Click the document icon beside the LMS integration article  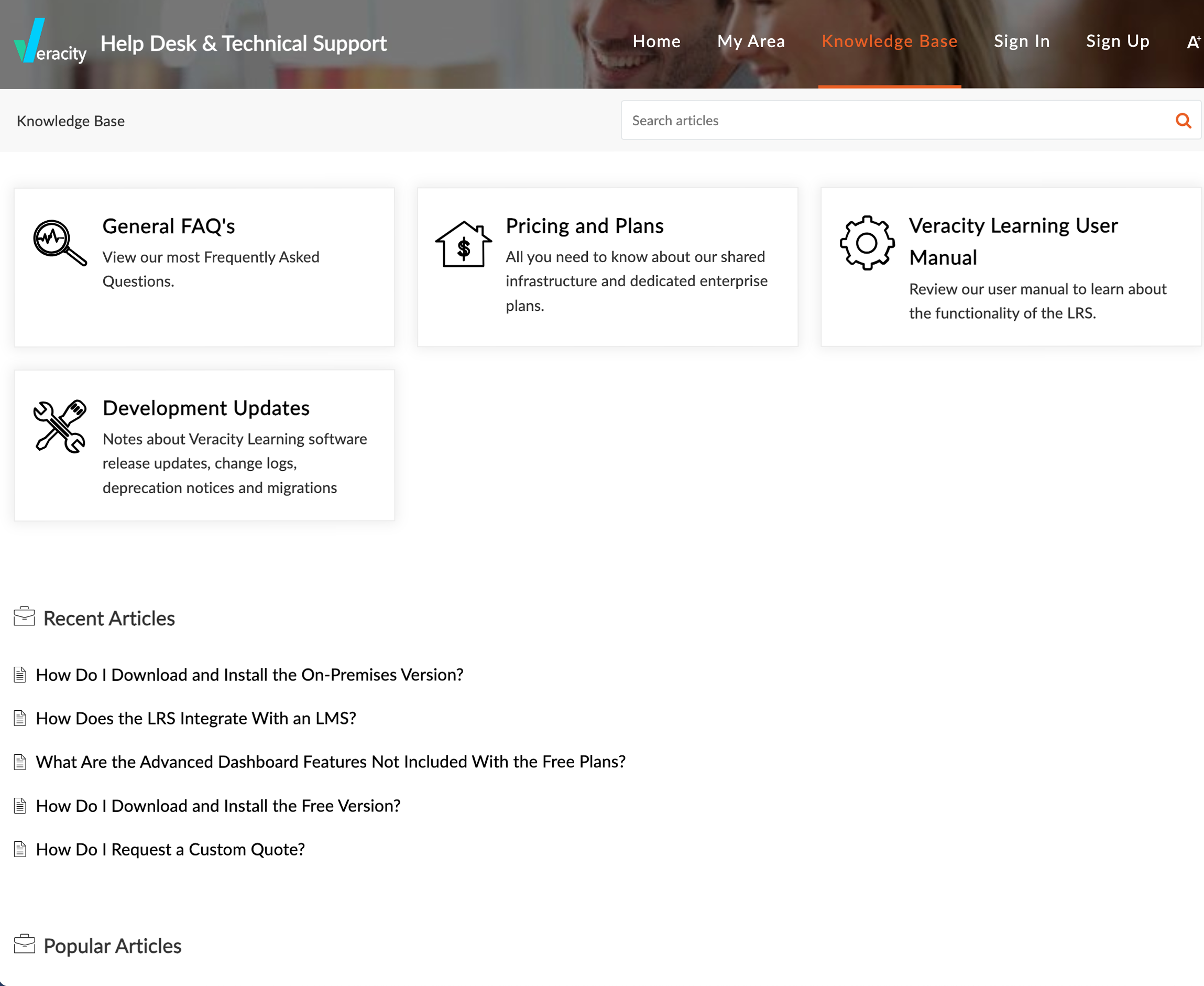[x=20, y=718]
